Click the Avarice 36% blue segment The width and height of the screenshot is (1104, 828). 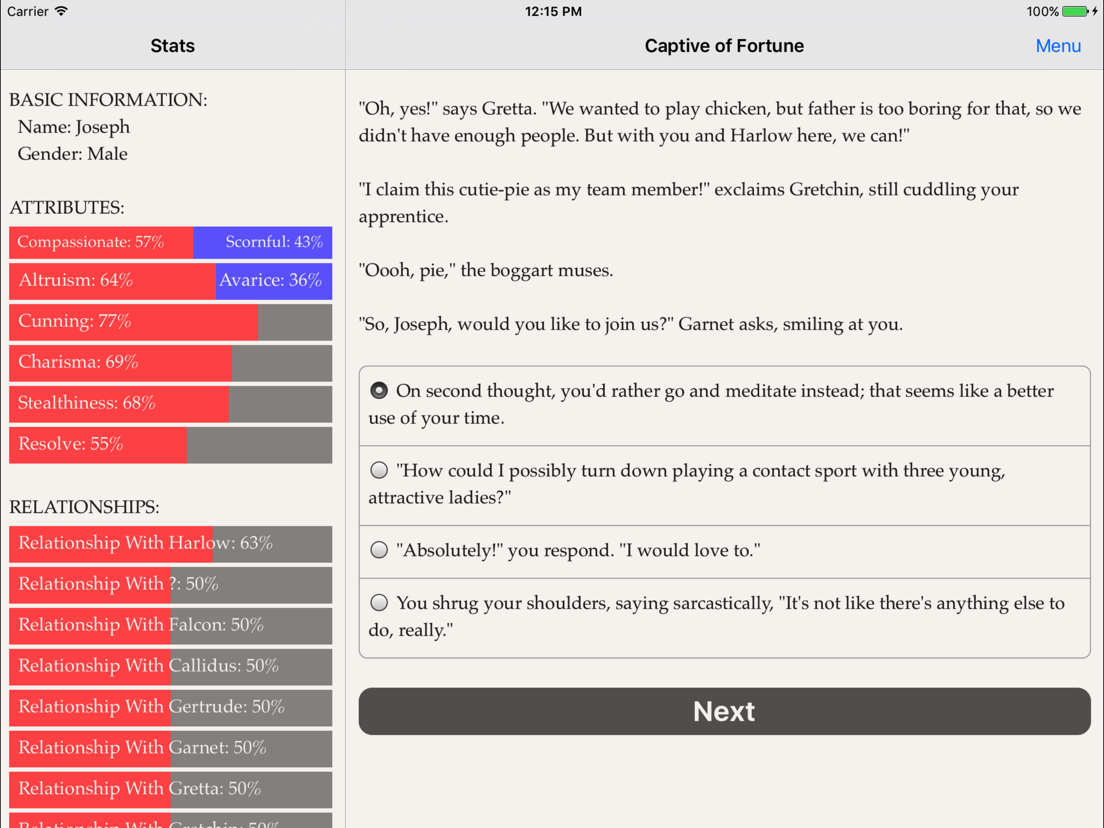(x=274, y=281)
